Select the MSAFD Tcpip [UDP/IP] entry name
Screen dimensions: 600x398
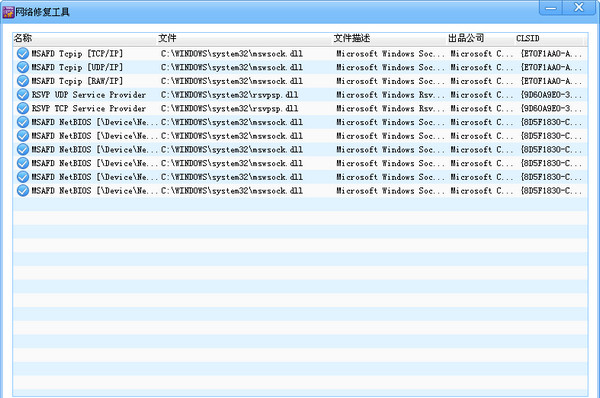pyautogui.click(x=77, y=67)
